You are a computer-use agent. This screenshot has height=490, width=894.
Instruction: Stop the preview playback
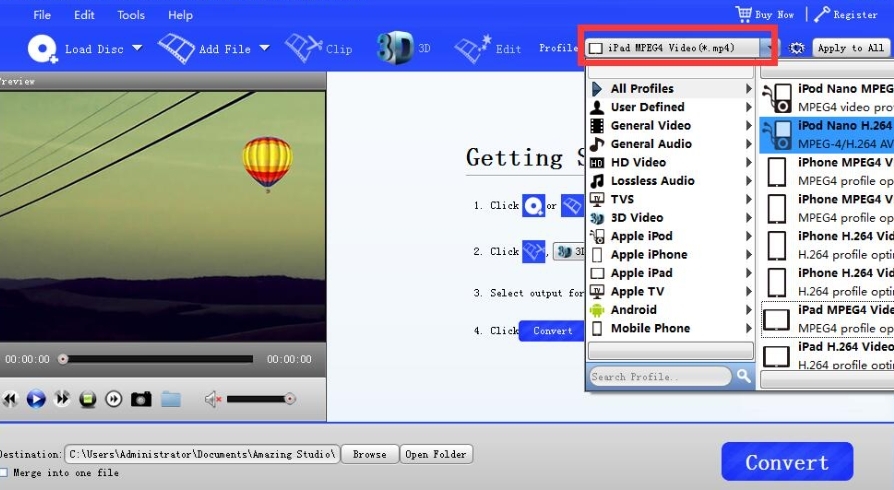point(87,399)
